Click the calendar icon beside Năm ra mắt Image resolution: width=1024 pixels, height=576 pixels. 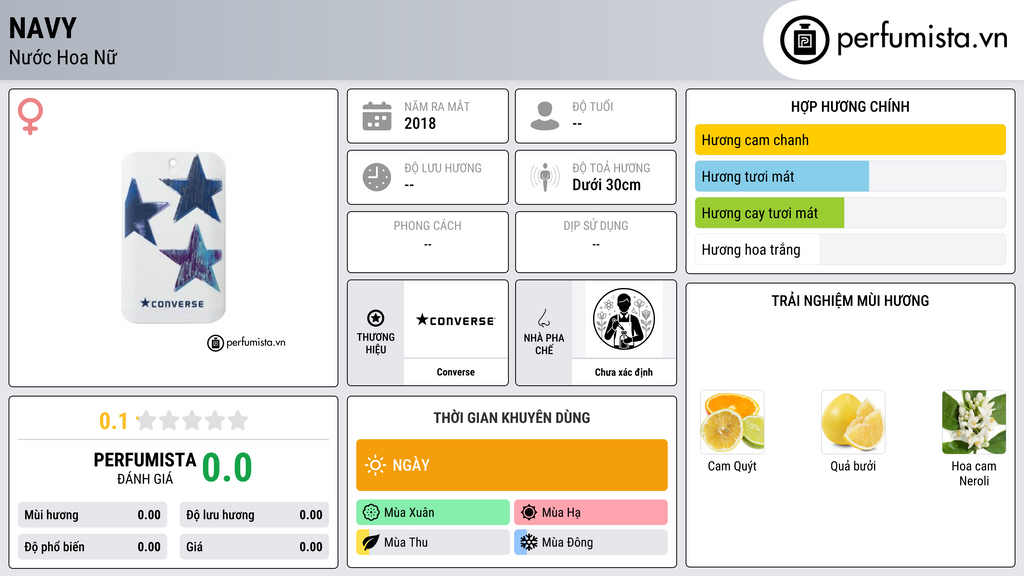(377, 116)
